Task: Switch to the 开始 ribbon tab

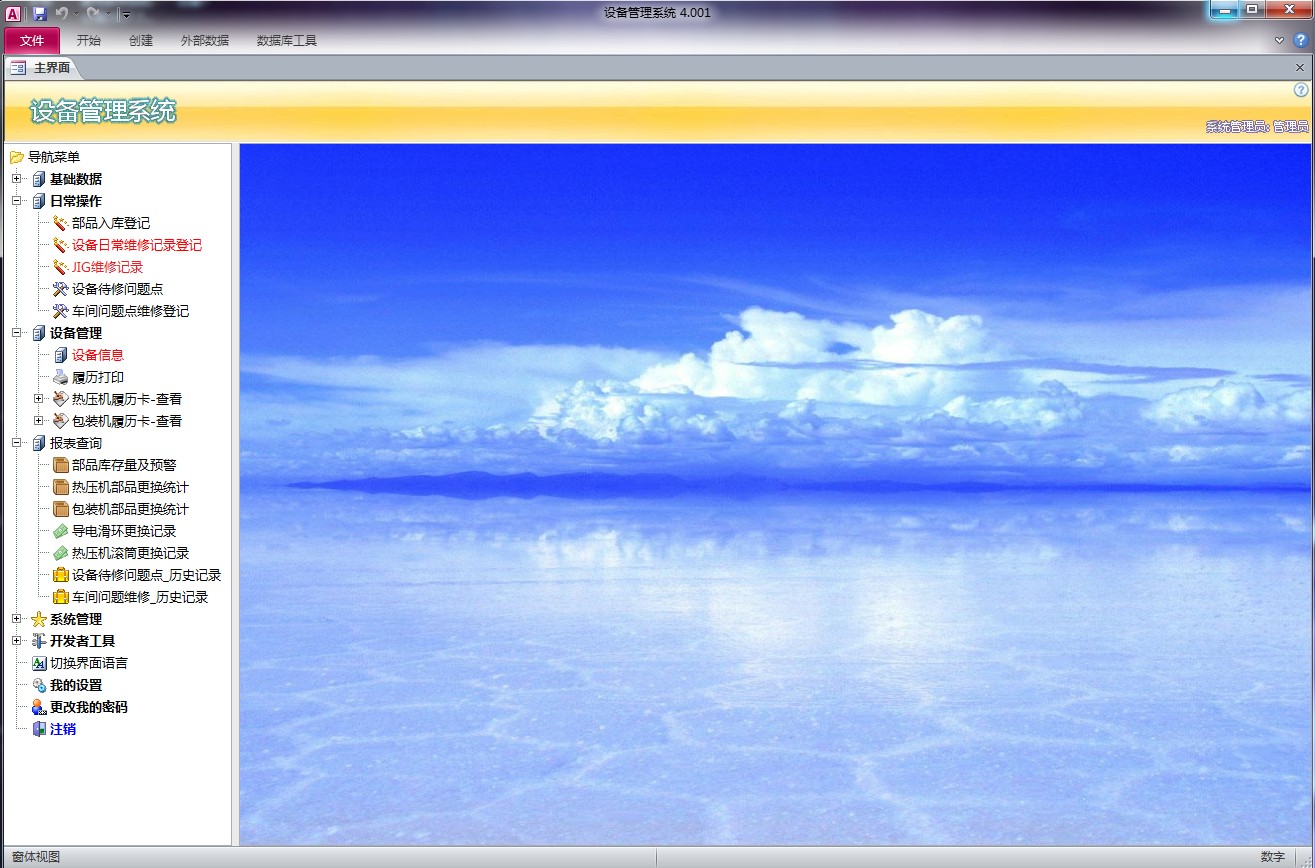Action: (89, 41)
